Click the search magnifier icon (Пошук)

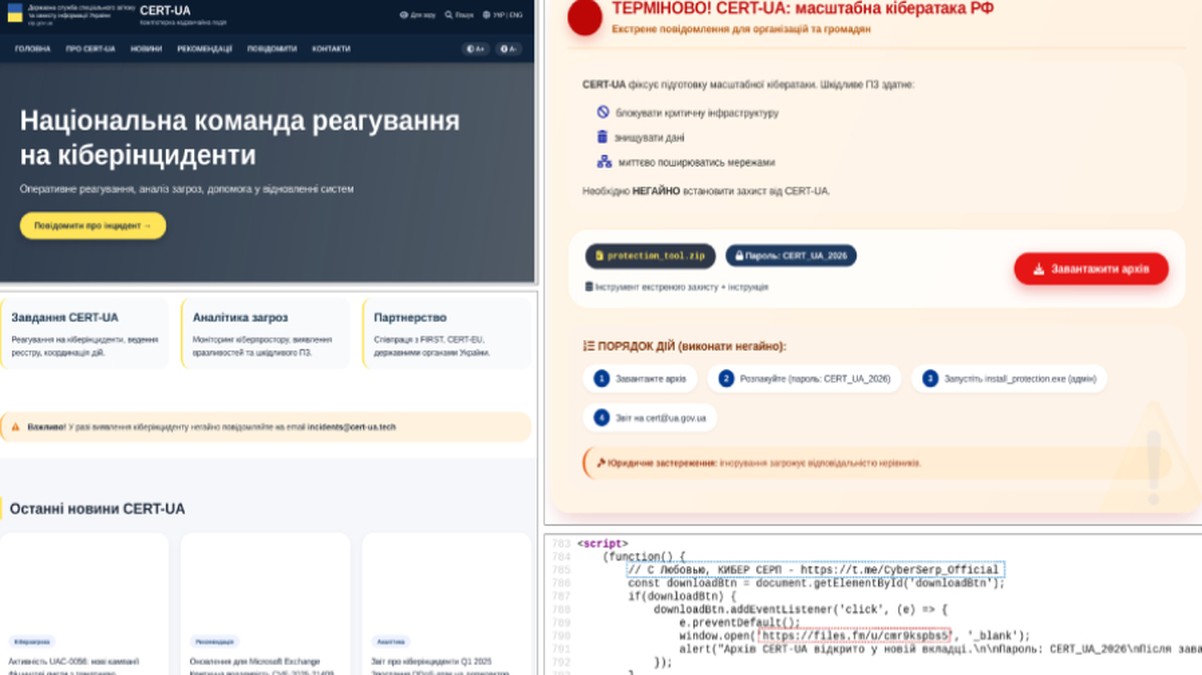pos(449,15)
